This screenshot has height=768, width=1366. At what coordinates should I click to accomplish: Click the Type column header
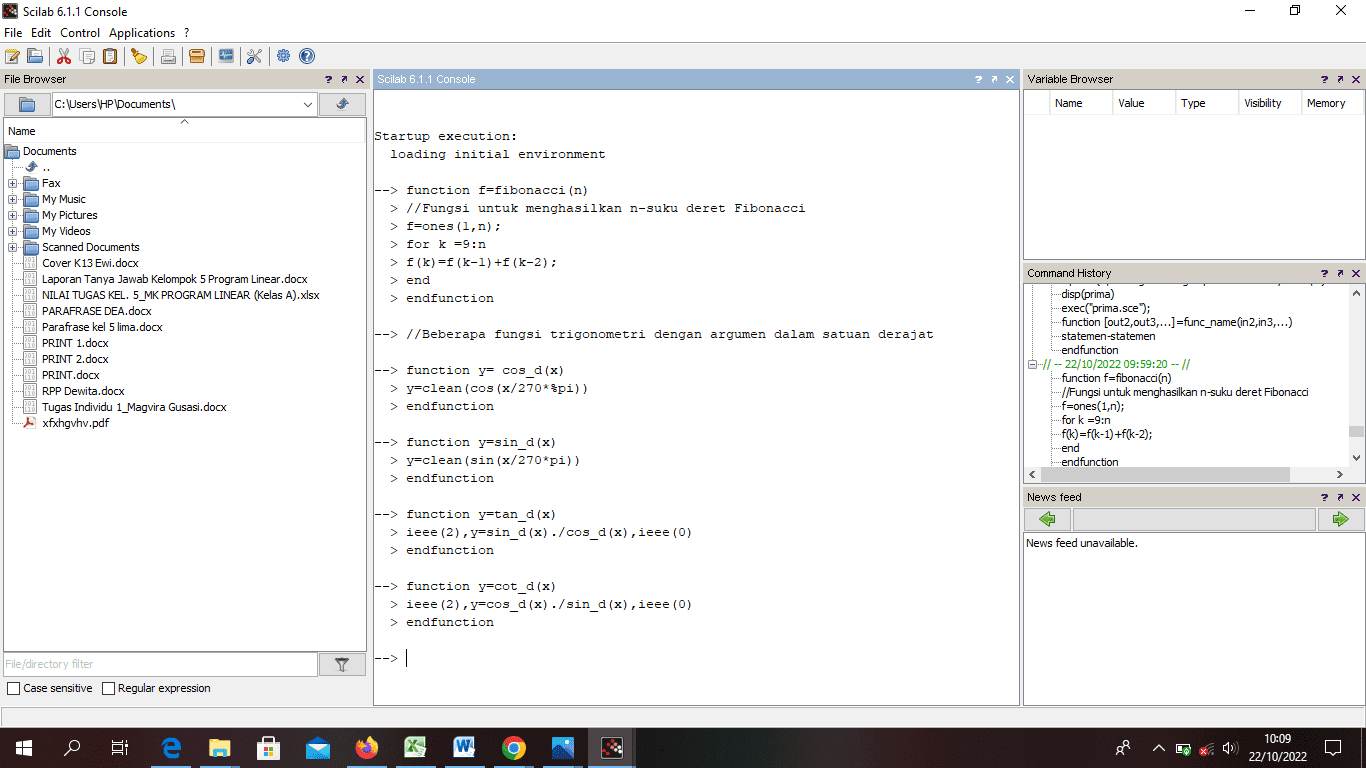tap(1207, 103)
